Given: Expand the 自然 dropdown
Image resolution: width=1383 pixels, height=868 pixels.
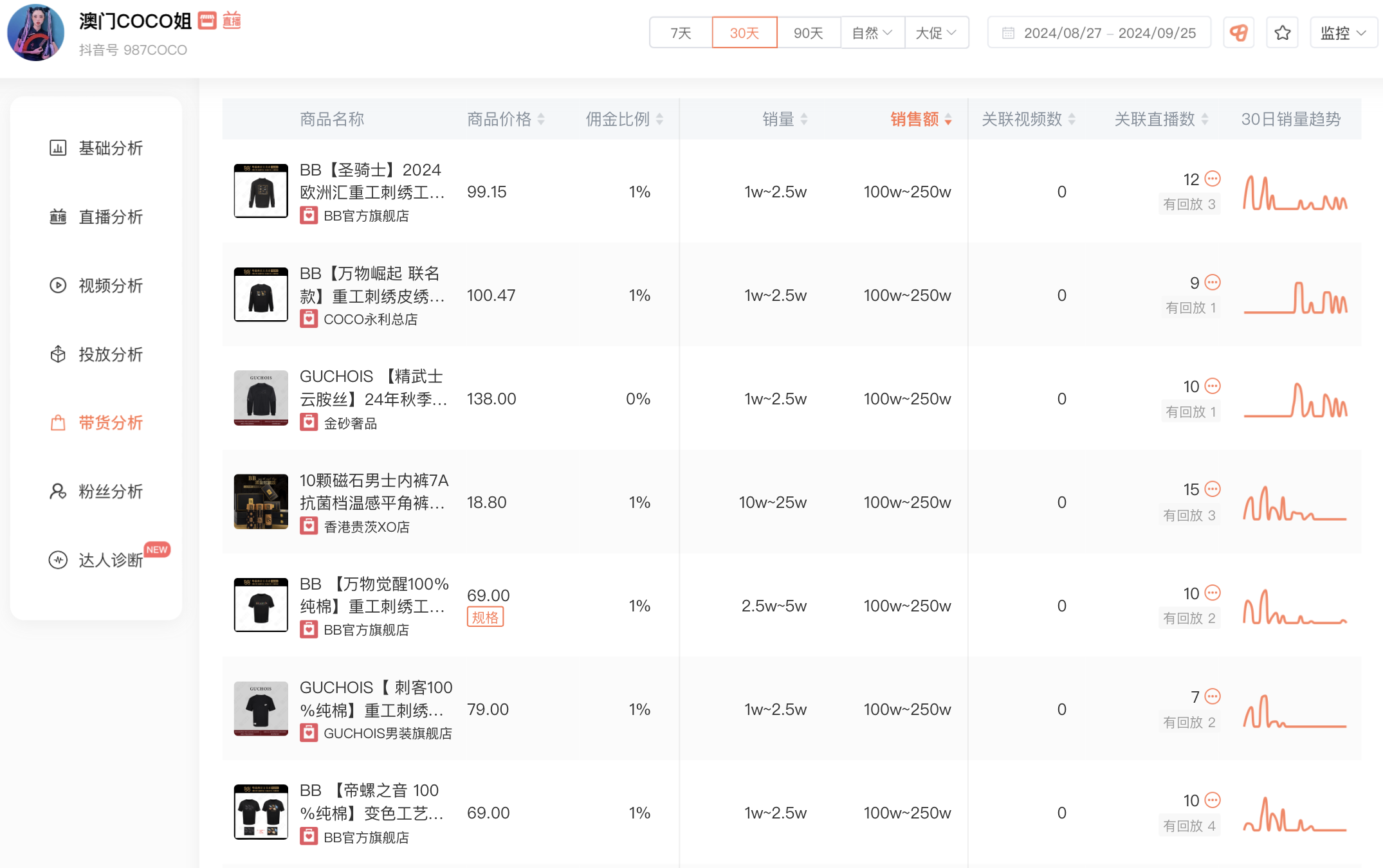Looking at the screenshot, I should pyautogui.click(x=872, y=33).
